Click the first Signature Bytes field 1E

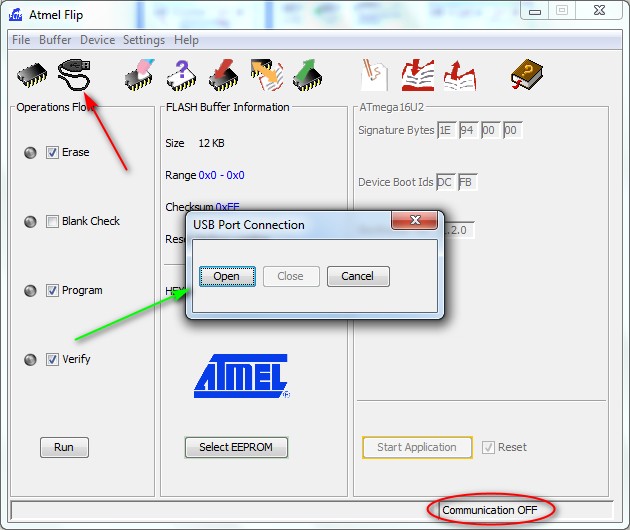click(x=446, y=131)
